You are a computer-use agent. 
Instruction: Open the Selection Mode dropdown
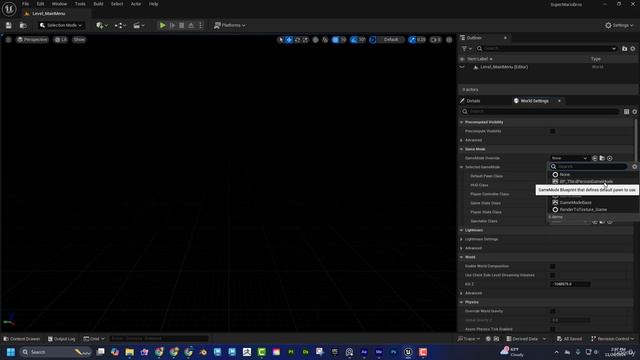point(61,25)
